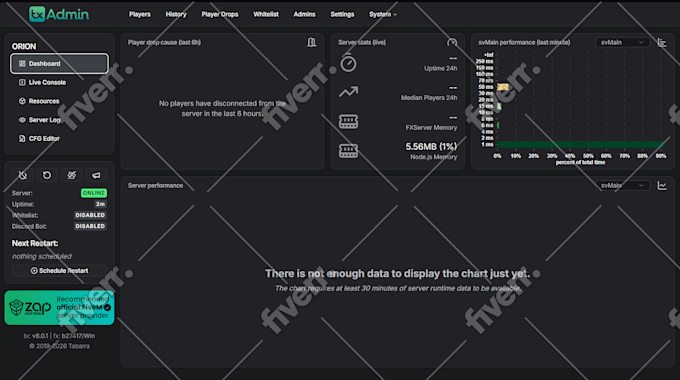Image resolution: width=680 pixels, height=380 pixels.
Task: Open Resources from the sidebar
Action: [x=59, y=101]
